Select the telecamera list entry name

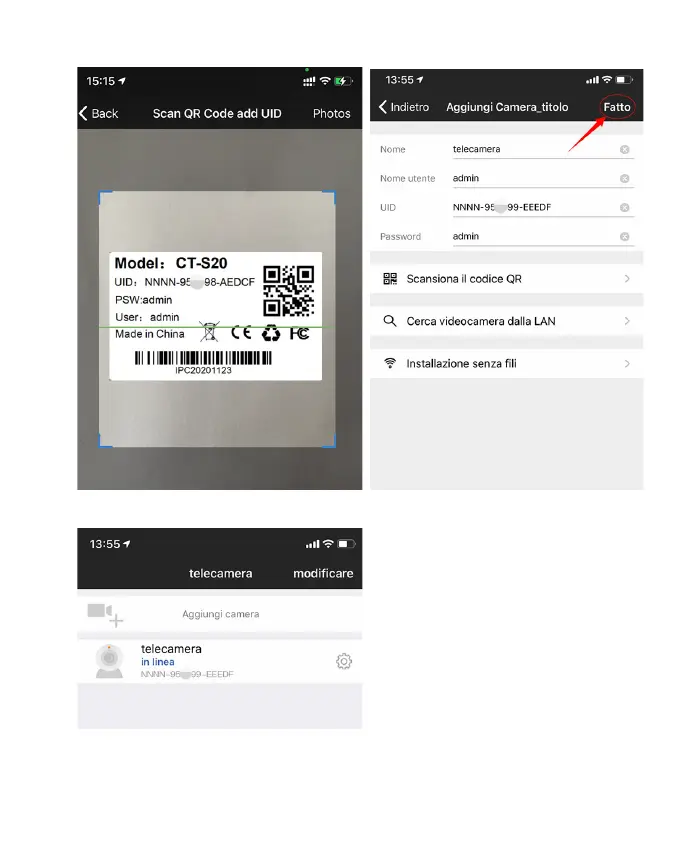[x=171, y=649]
